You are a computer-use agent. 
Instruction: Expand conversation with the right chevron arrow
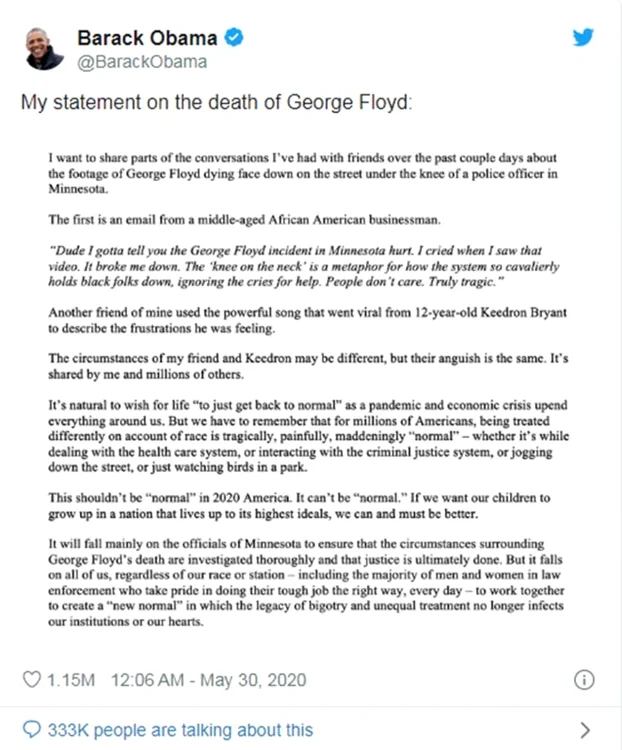point(585,730)
